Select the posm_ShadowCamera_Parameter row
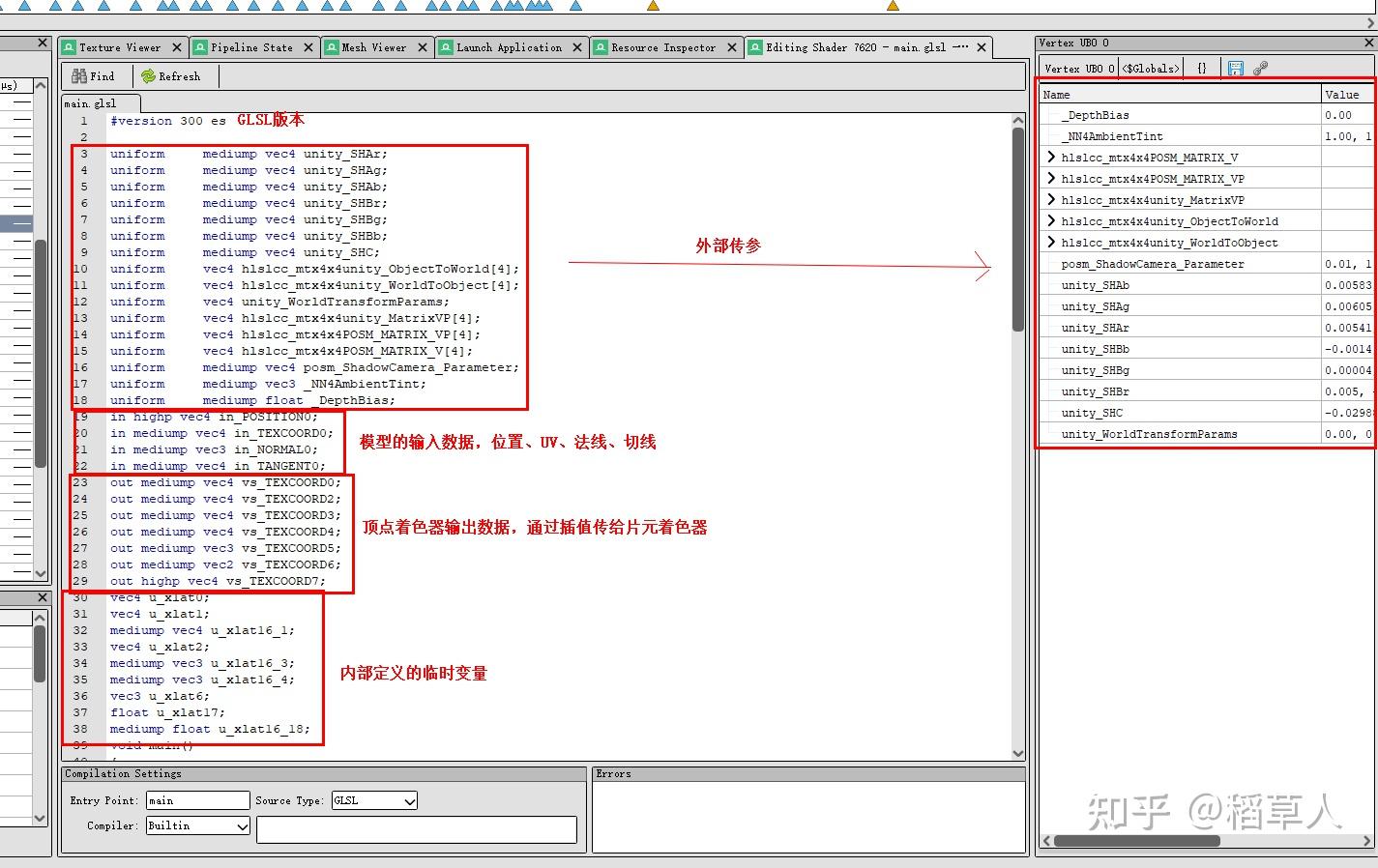 coord(1206,264)
